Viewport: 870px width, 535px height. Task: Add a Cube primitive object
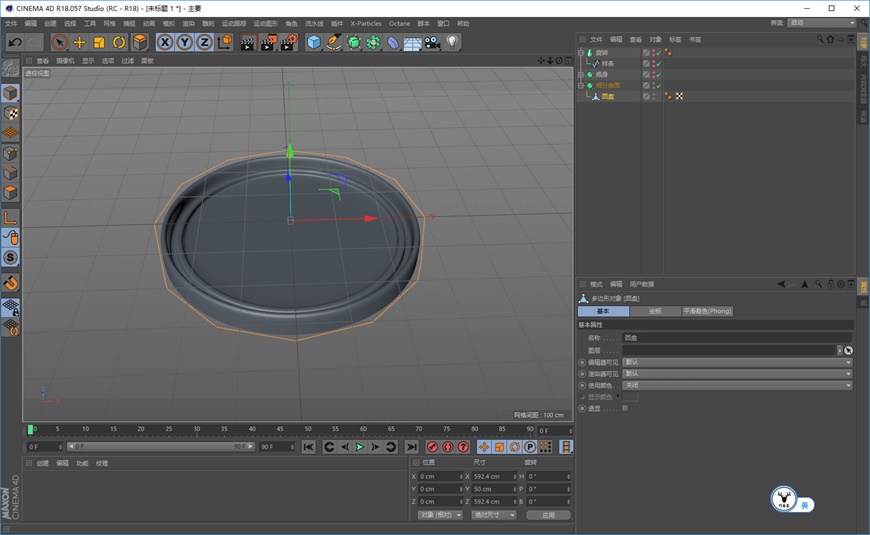(314, 42)
